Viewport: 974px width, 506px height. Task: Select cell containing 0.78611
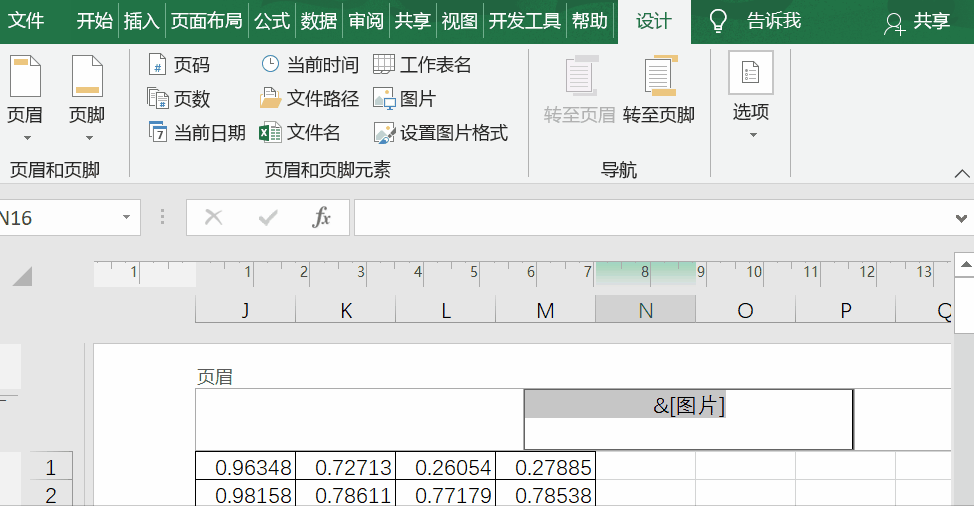coord(346,494)
